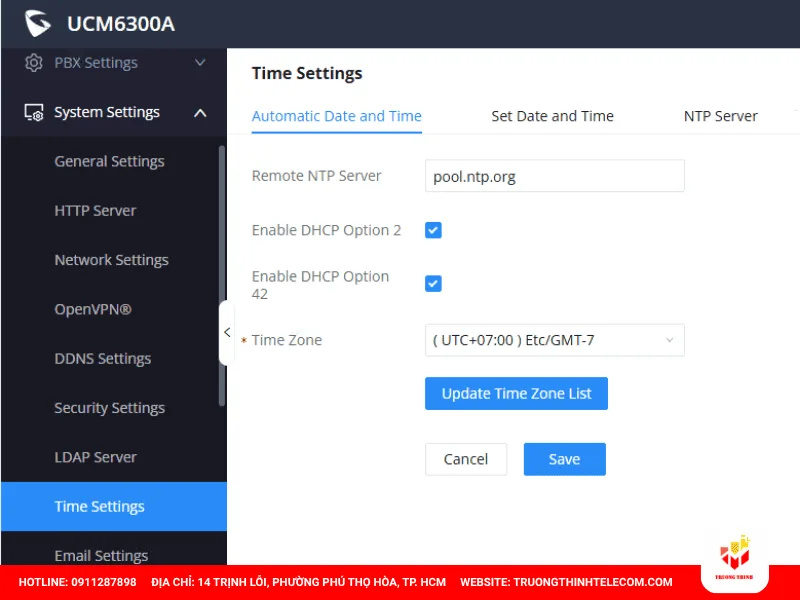Click the System Settings monitor icon

(34, 112)
